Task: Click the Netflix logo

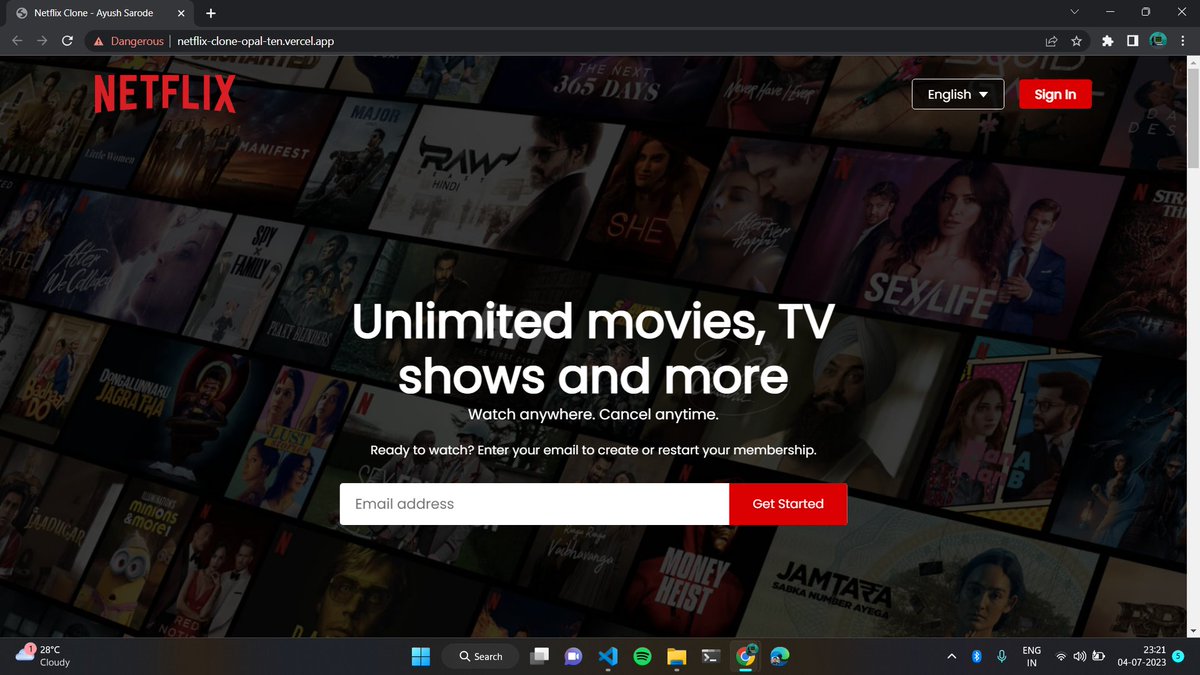Action: coord(165,94)
